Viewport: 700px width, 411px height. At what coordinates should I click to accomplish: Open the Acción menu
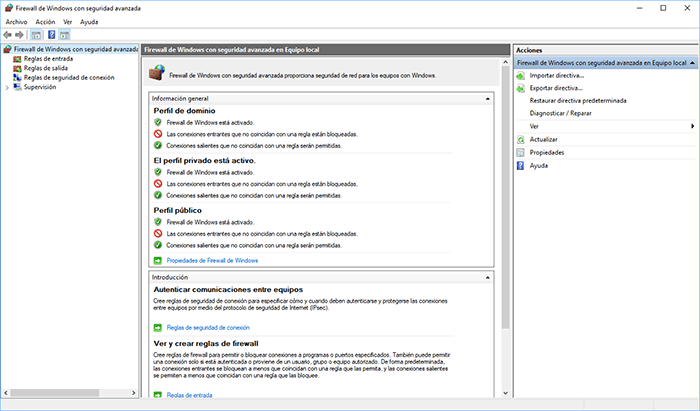click(45, 21)
